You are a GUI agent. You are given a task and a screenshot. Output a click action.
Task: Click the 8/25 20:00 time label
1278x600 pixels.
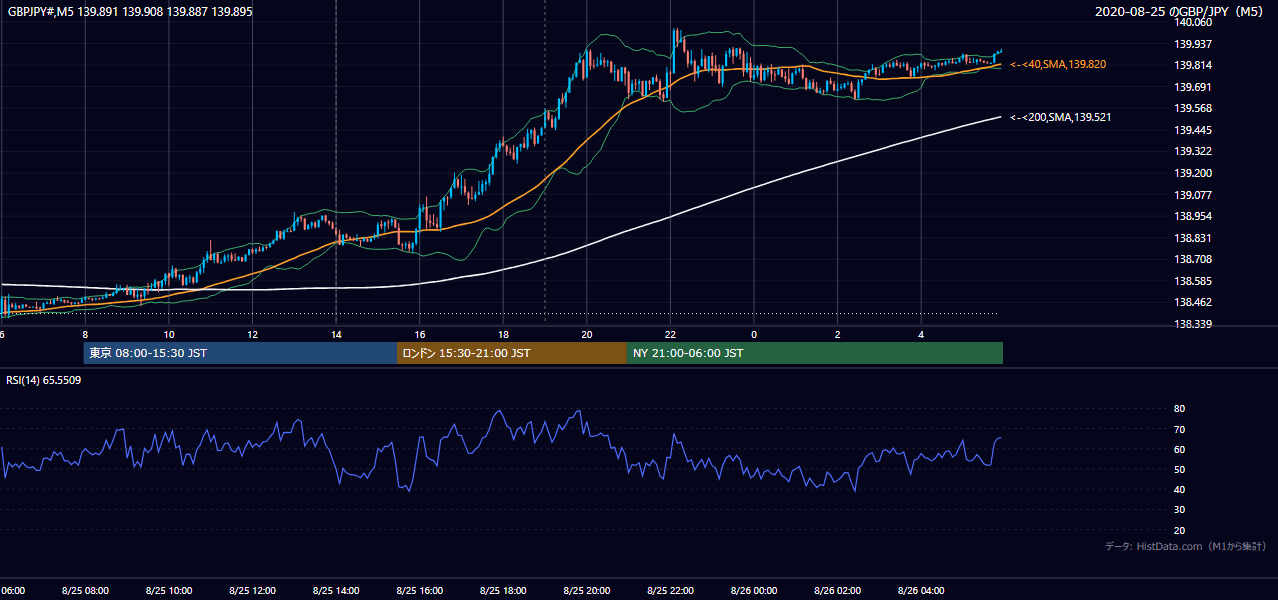click(x=586, y=591)
